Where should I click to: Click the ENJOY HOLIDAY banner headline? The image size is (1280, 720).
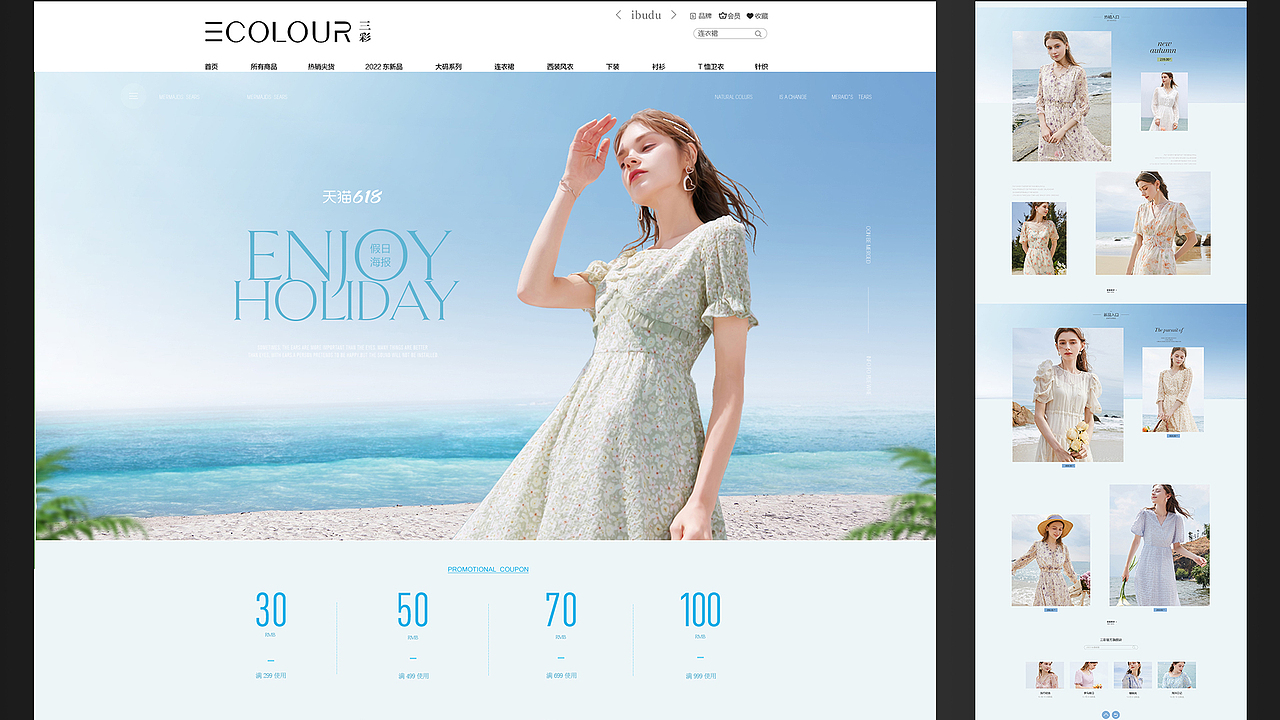click(346, 275)
